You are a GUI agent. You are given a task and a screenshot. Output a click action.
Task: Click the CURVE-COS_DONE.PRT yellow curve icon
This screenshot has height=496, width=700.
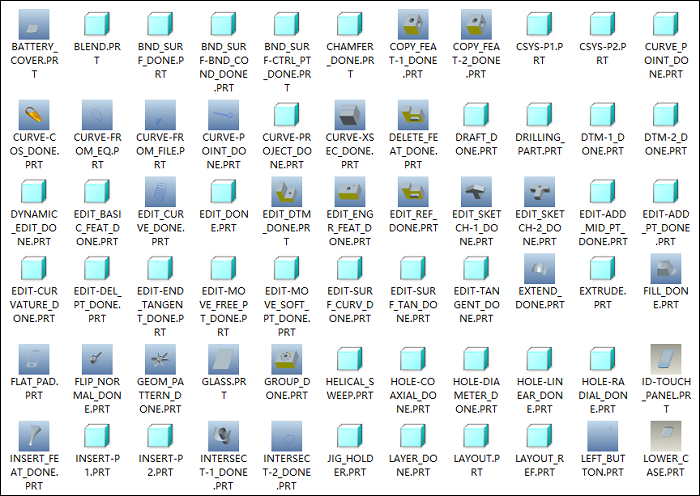tap(34, 115)
